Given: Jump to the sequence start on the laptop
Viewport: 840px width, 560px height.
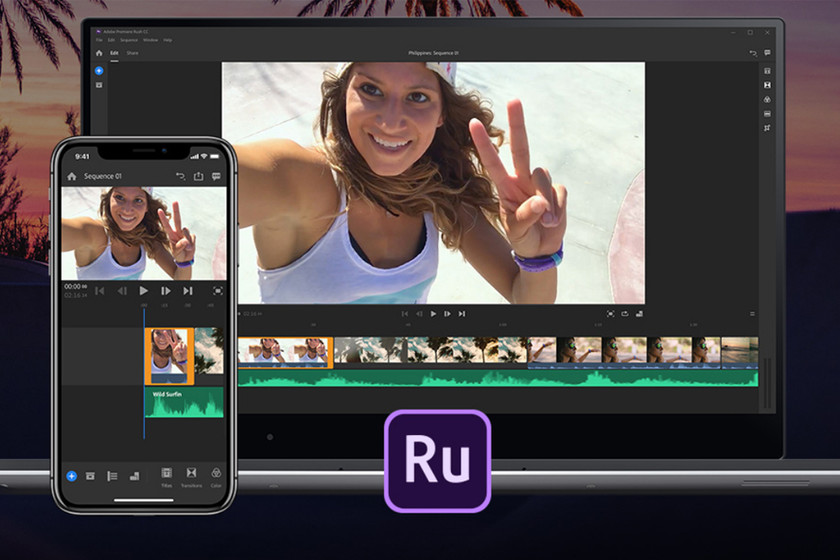Looking at the screenshot, I should pos(405,314).
